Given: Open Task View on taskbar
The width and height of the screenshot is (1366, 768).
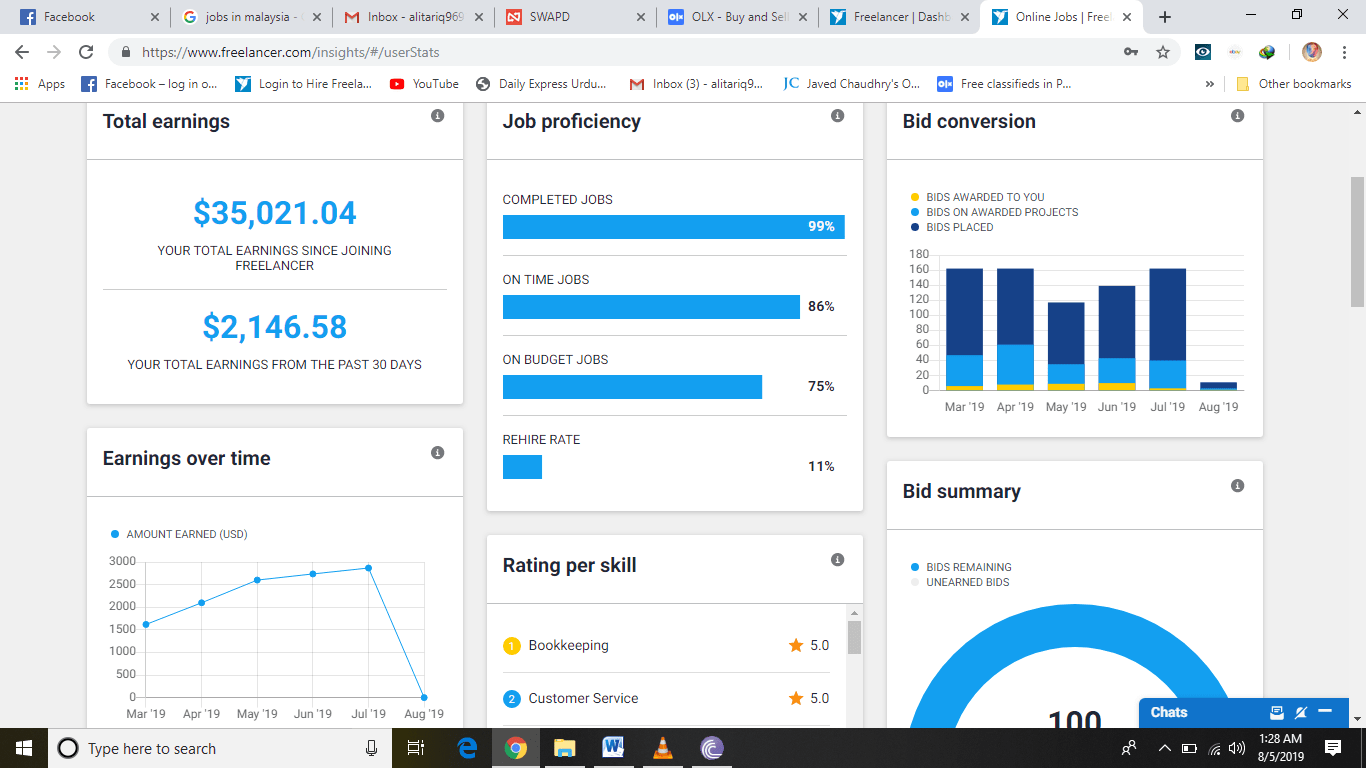Looking at the screenshot, I should [417, 748].
